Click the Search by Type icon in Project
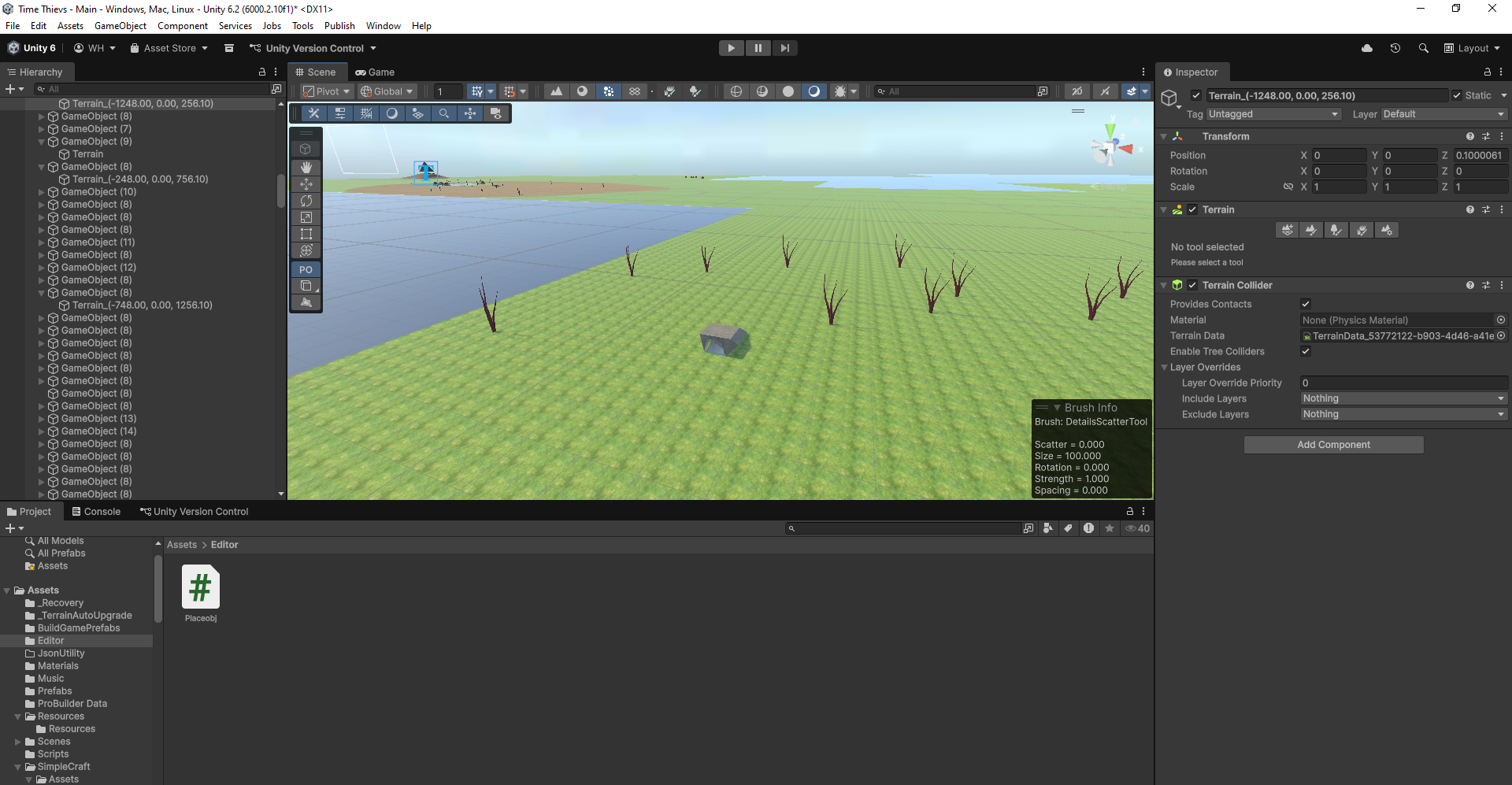 [x=1048, y=528]
